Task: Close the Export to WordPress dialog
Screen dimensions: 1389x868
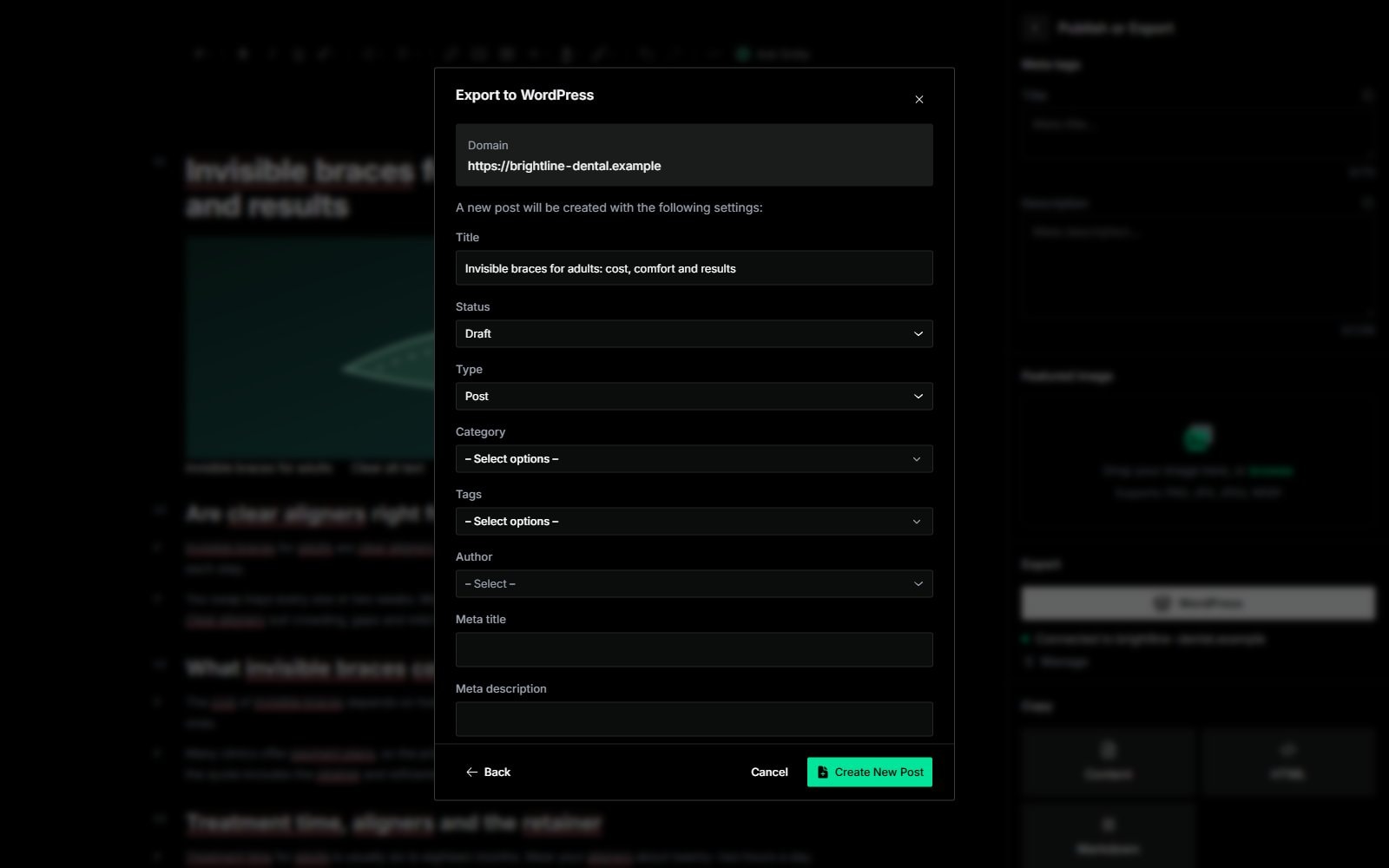Action: click(918, 100)
